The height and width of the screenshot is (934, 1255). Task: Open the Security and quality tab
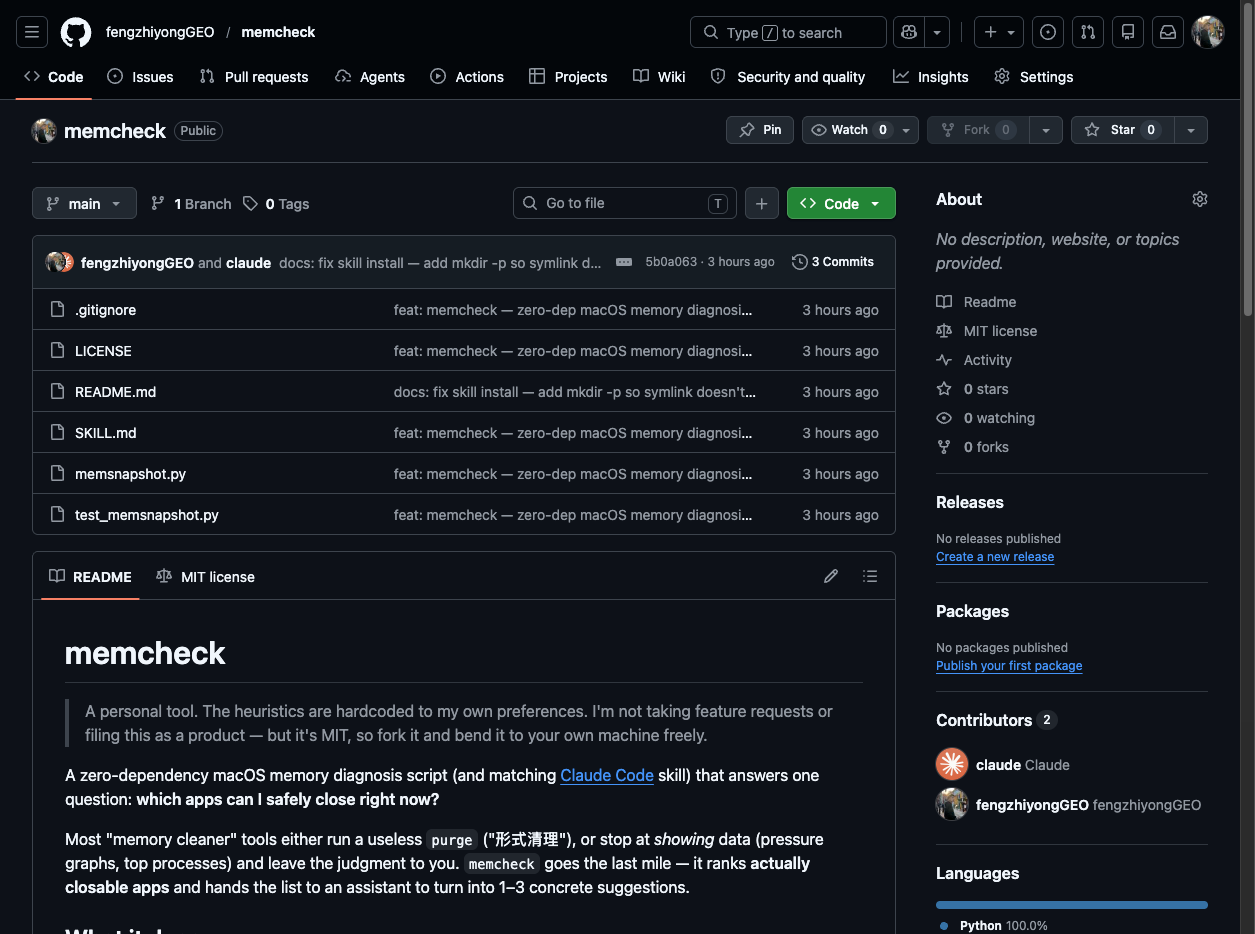788,77
